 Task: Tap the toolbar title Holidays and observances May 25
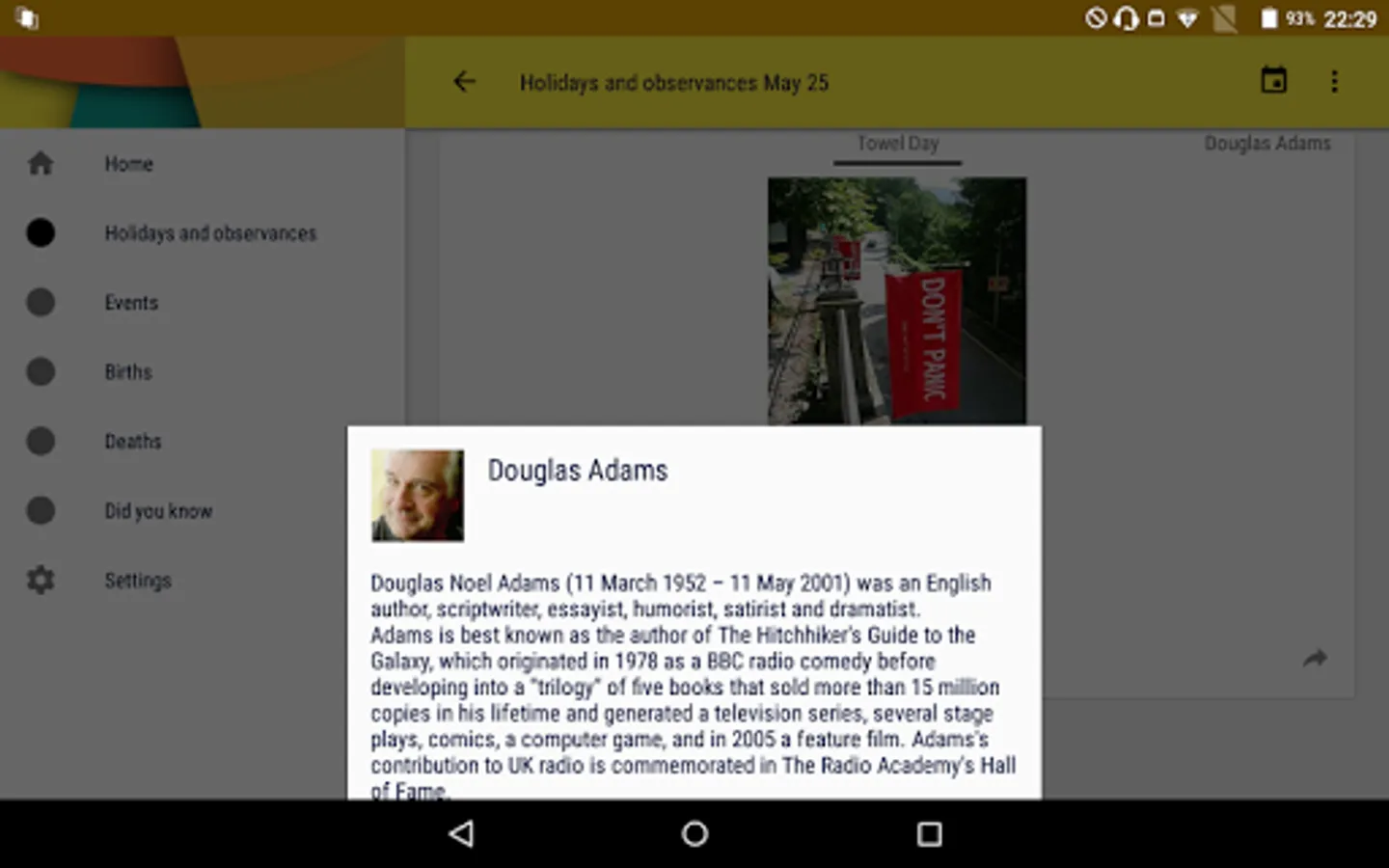coord(674,83)
